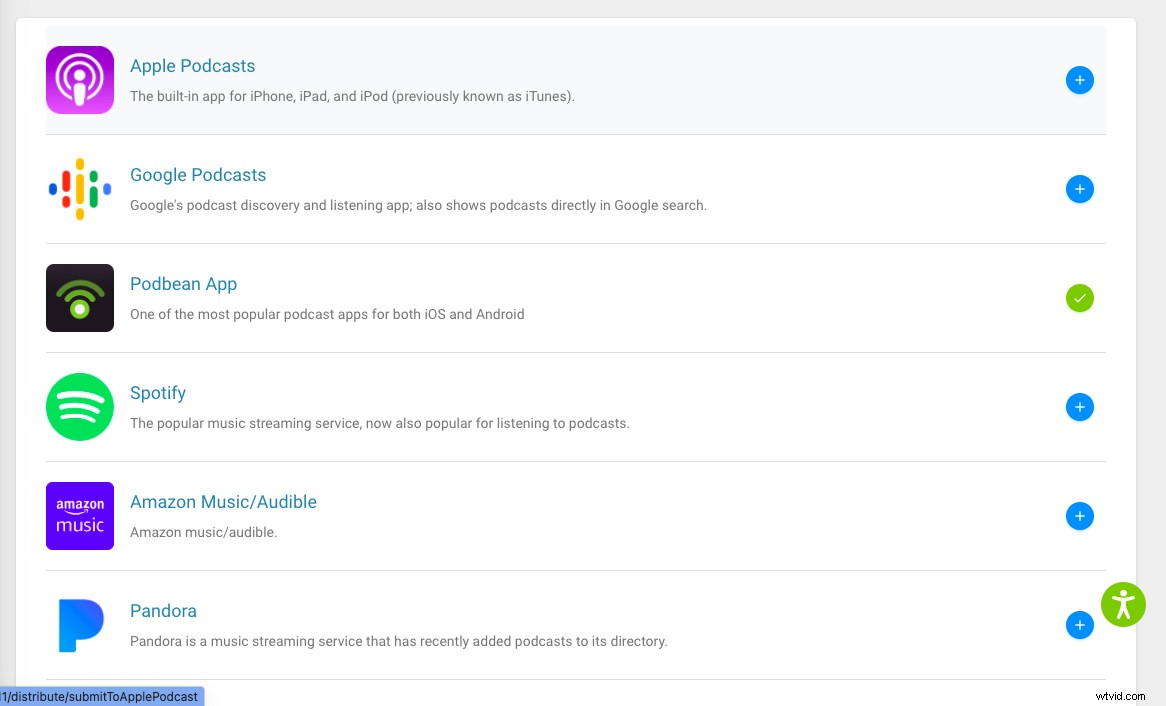Viewport: 1166px width, 706px height.
Task: Click the Amazon Music/Audible title
Action: pos(223,502)
